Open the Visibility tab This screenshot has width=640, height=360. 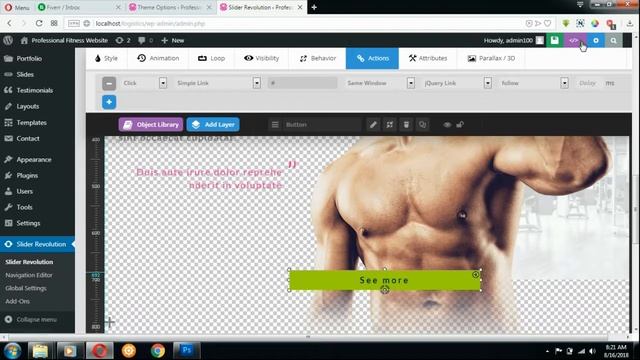coord(261,58)
